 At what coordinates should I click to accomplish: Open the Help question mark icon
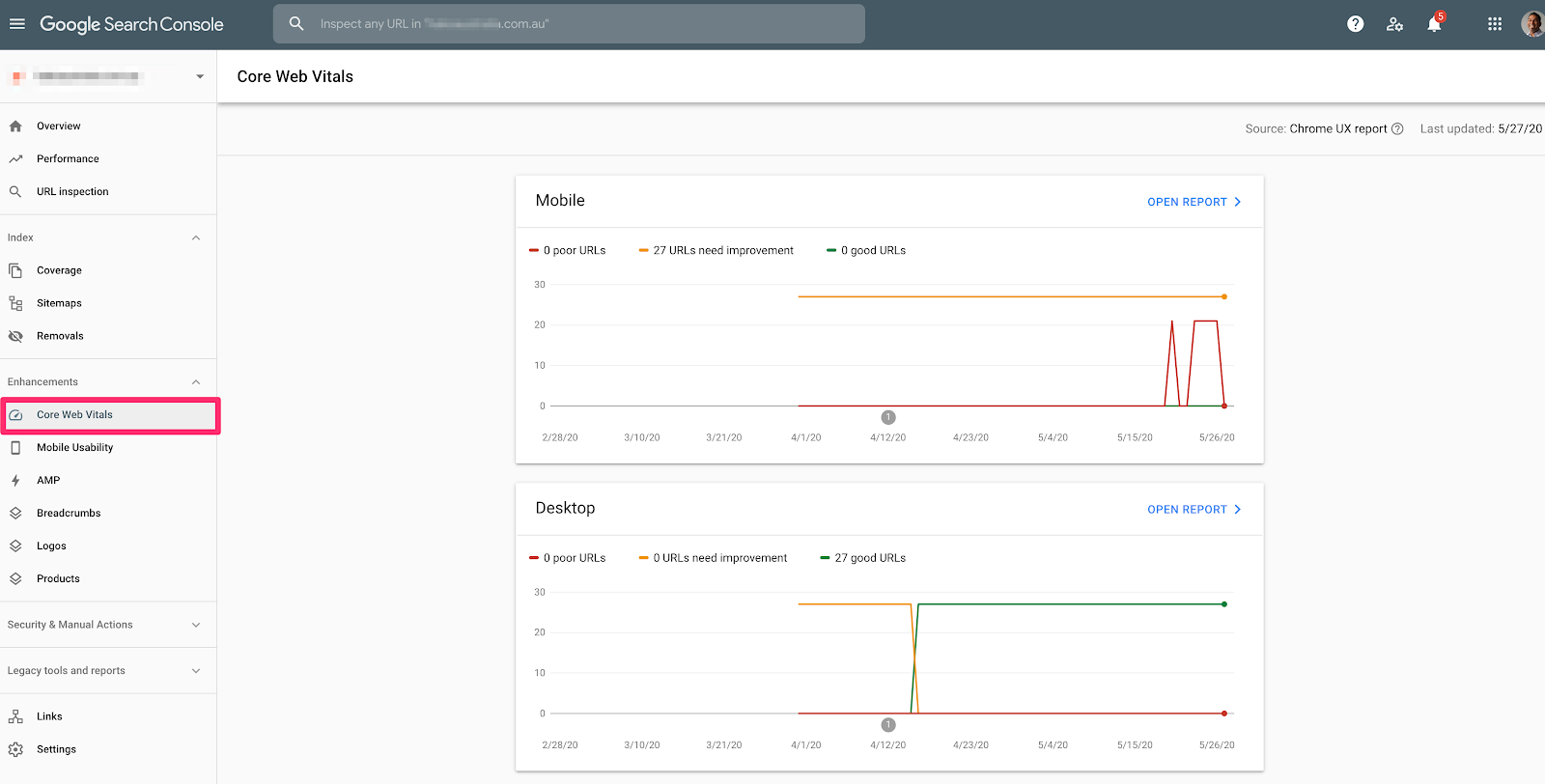[x=1356, y=24]
